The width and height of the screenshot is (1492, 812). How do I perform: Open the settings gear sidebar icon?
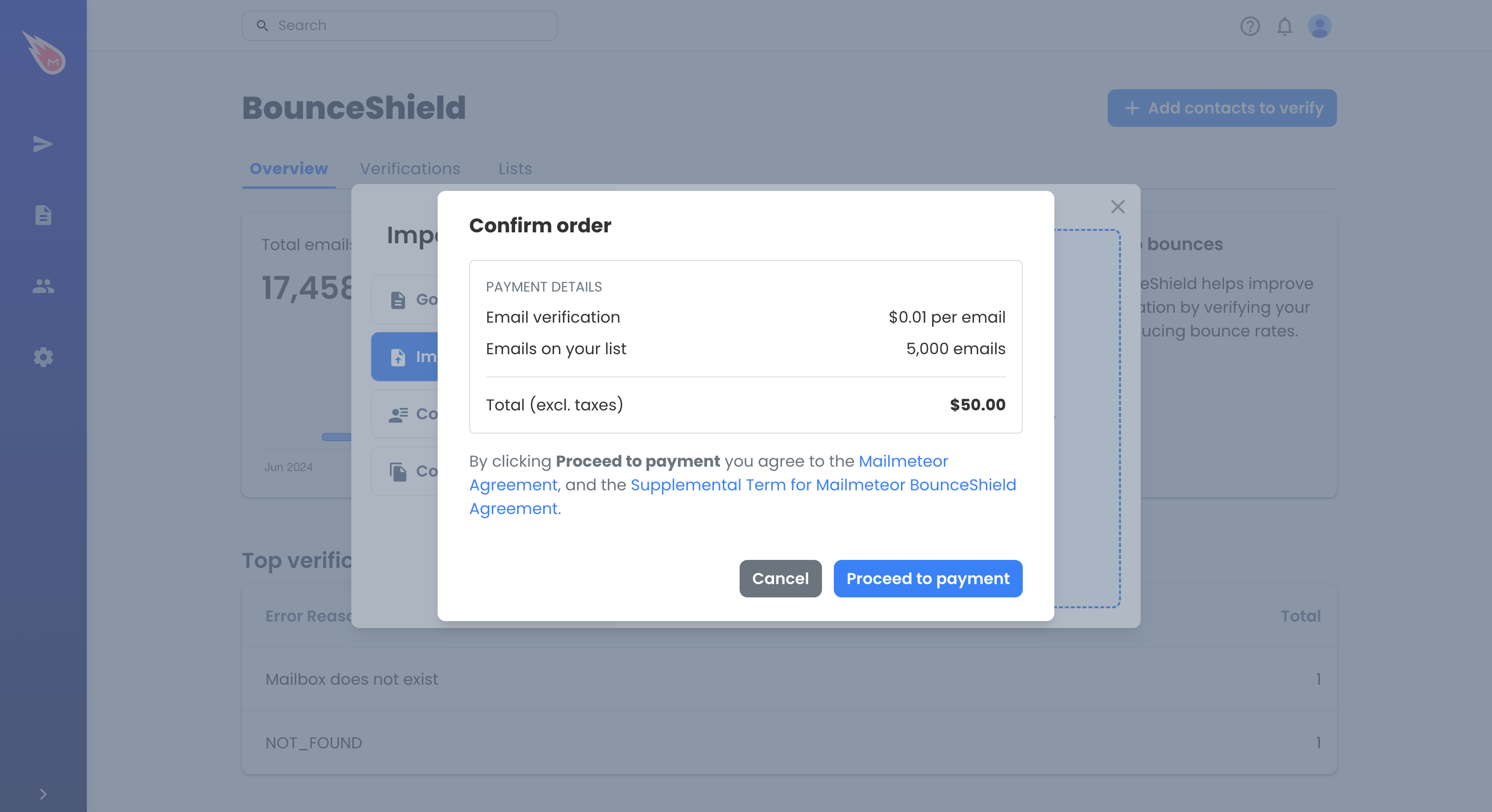tap(43, 357)
